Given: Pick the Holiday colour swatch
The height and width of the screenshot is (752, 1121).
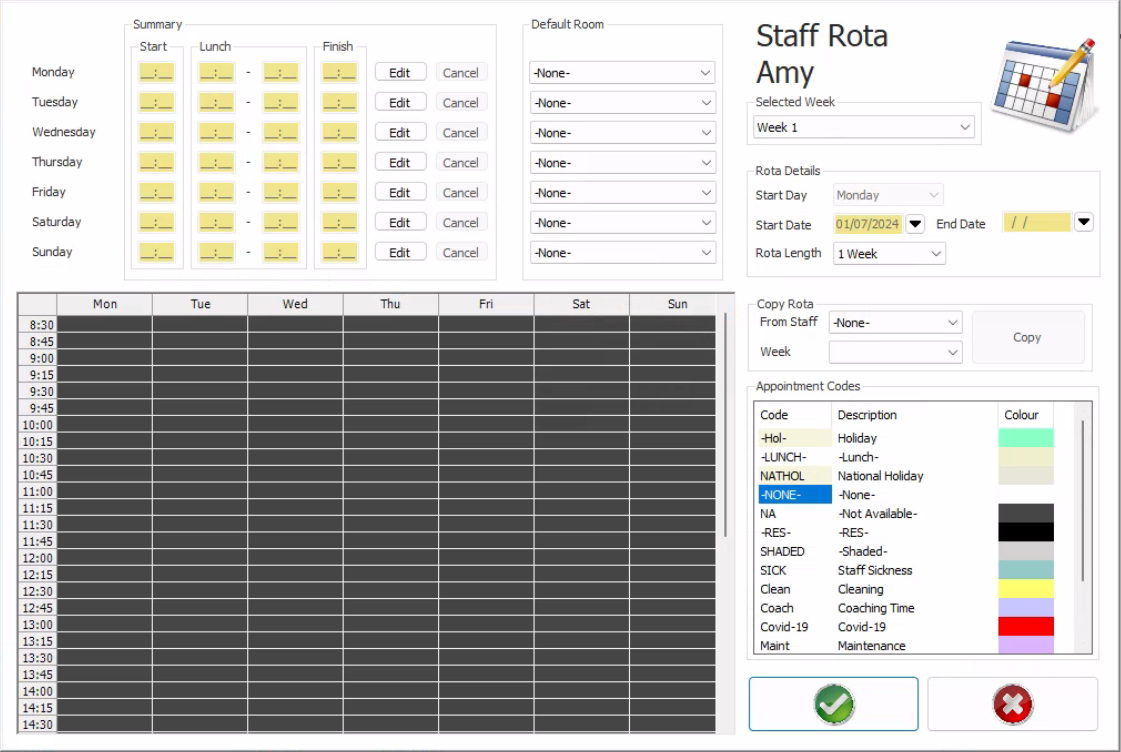Looking at the screenshot, I should (x=1026, y=437).
